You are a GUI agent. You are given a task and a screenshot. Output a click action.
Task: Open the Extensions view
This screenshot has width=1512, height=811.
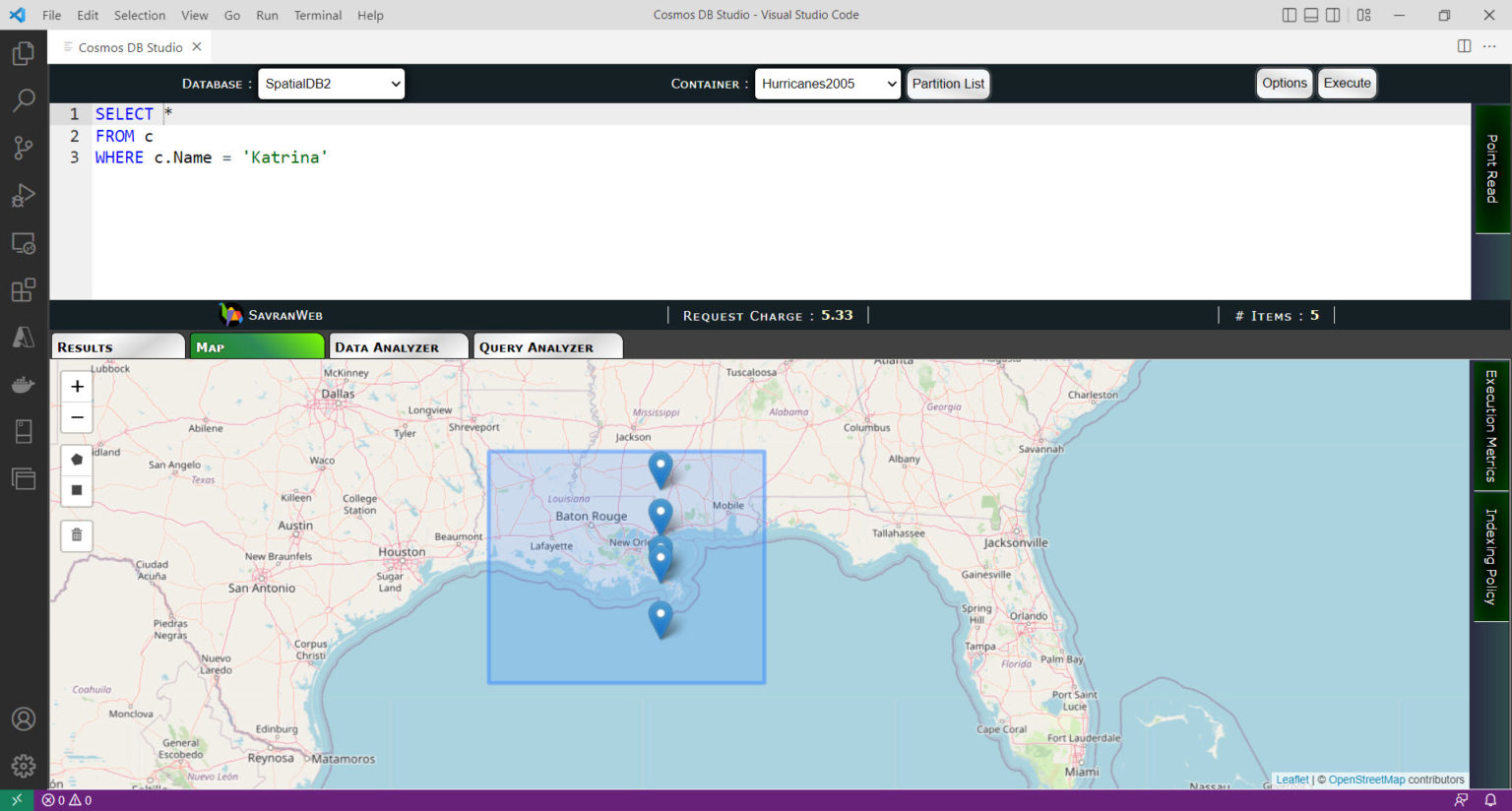coord(24,289)
